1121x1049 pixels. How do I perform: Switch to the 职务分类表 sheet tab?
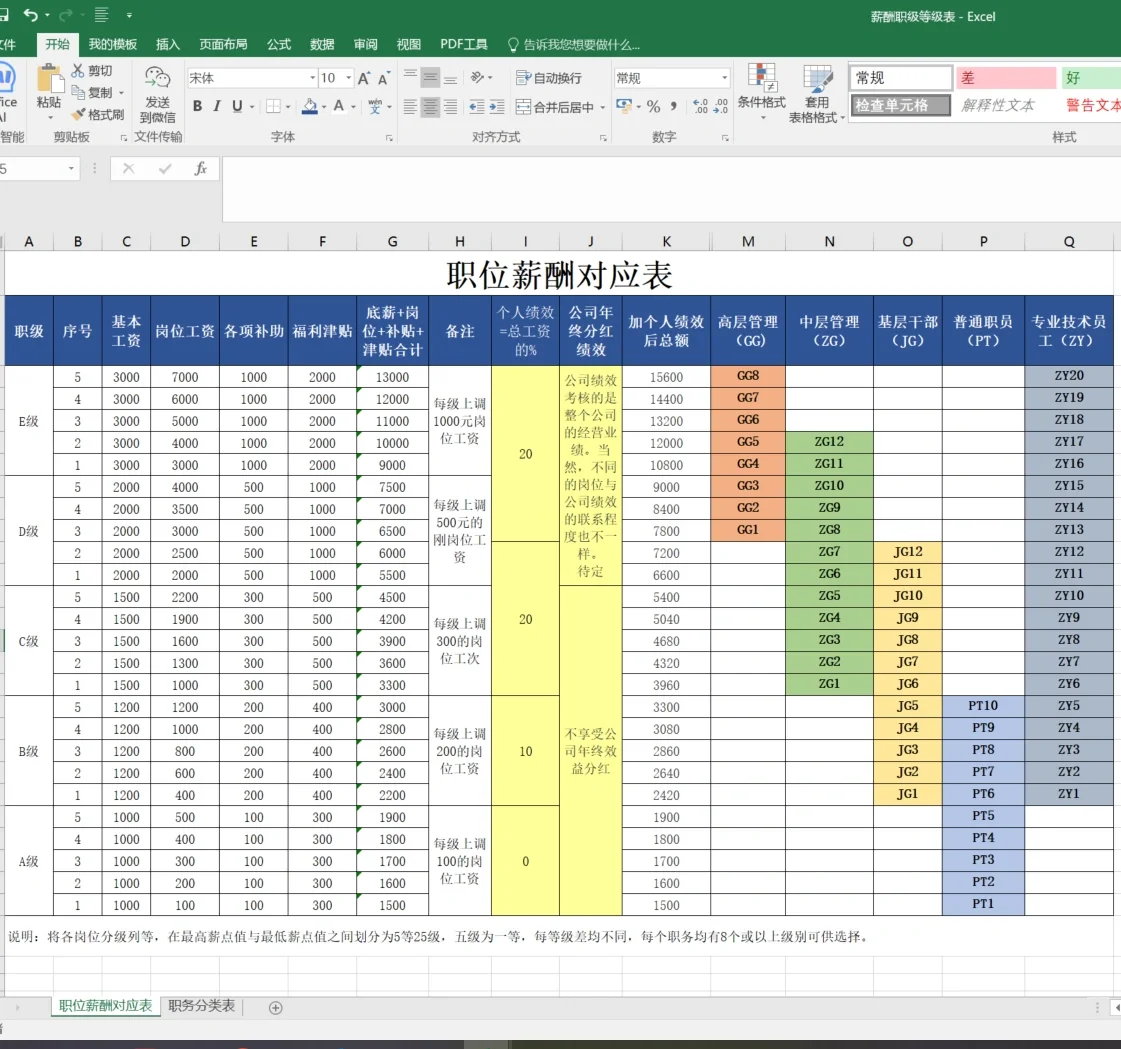202,1006
